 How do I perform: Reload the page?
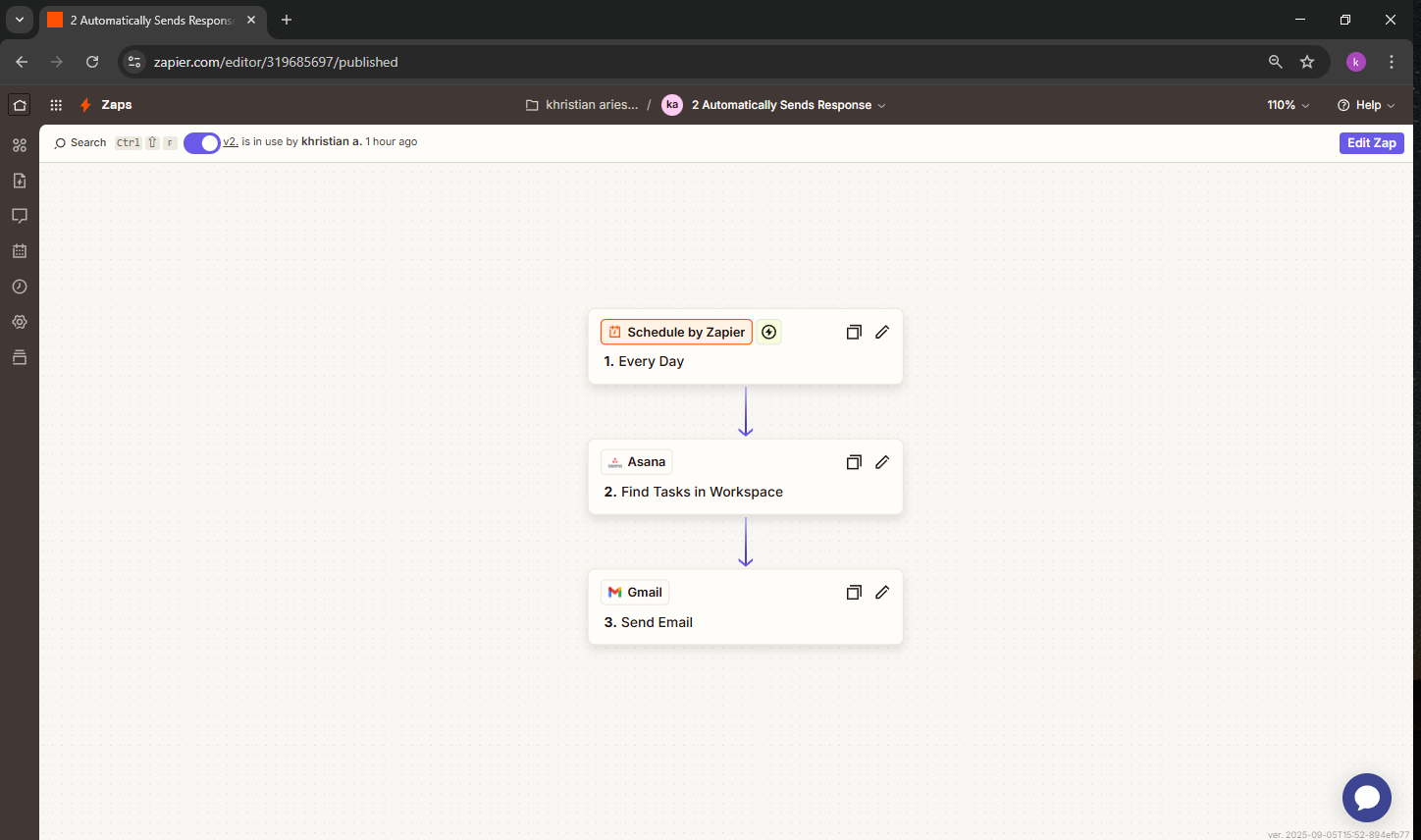[92, 62]
